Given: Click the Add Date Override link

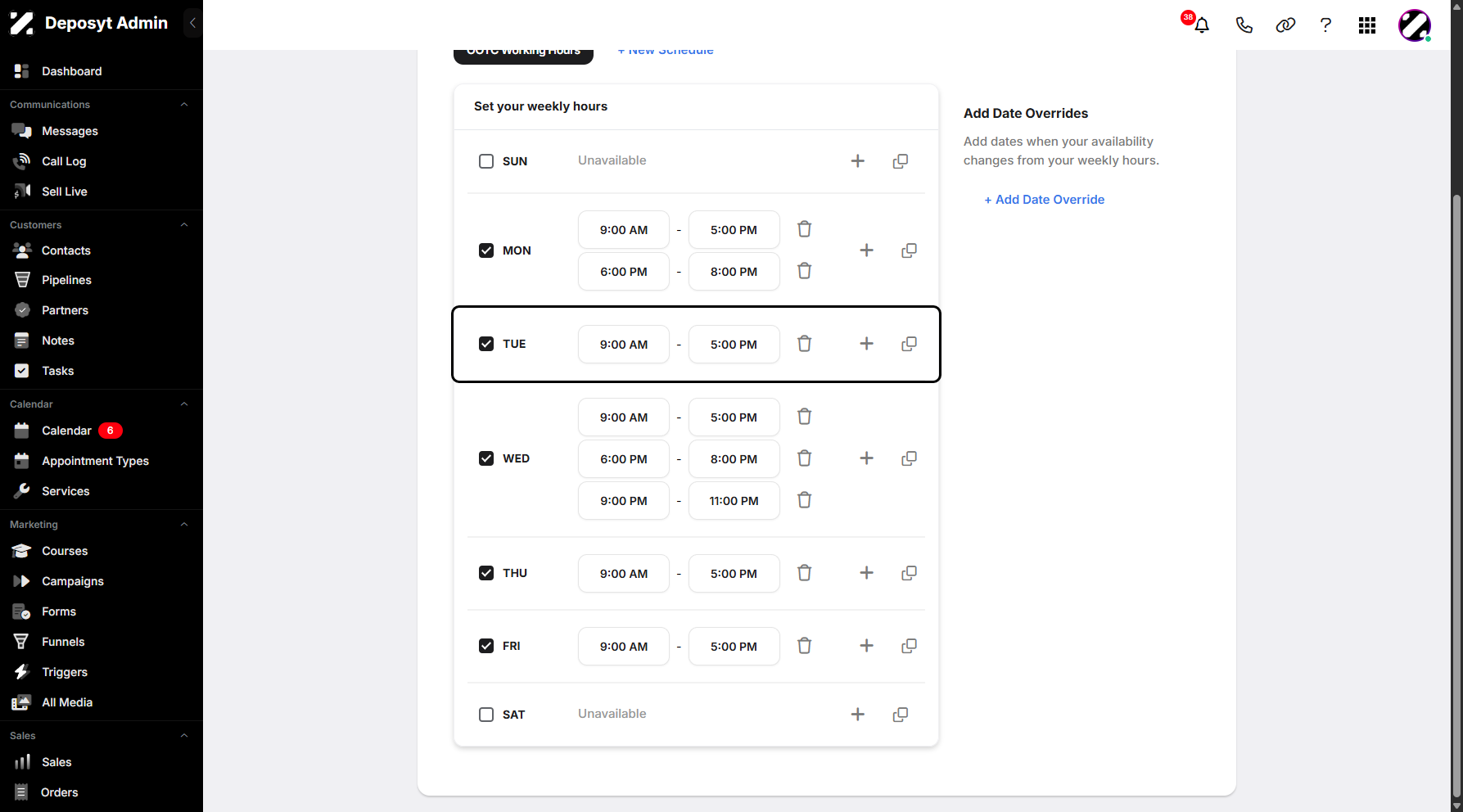Looking at the screenshot, I should point(1044,200).
